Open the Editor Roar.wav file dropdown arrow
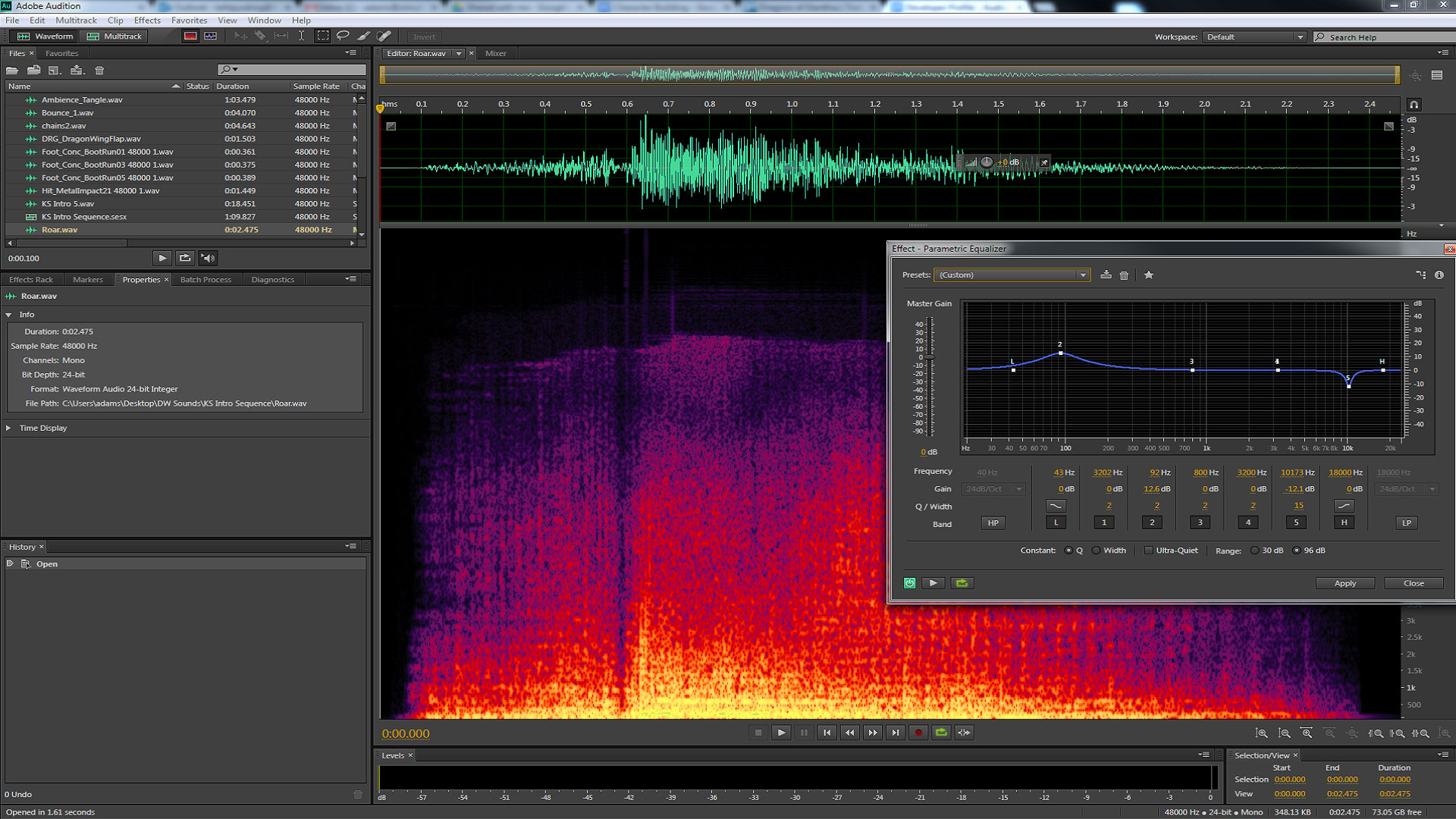Viewport: 1456px width, 819px height. [459, 54]
